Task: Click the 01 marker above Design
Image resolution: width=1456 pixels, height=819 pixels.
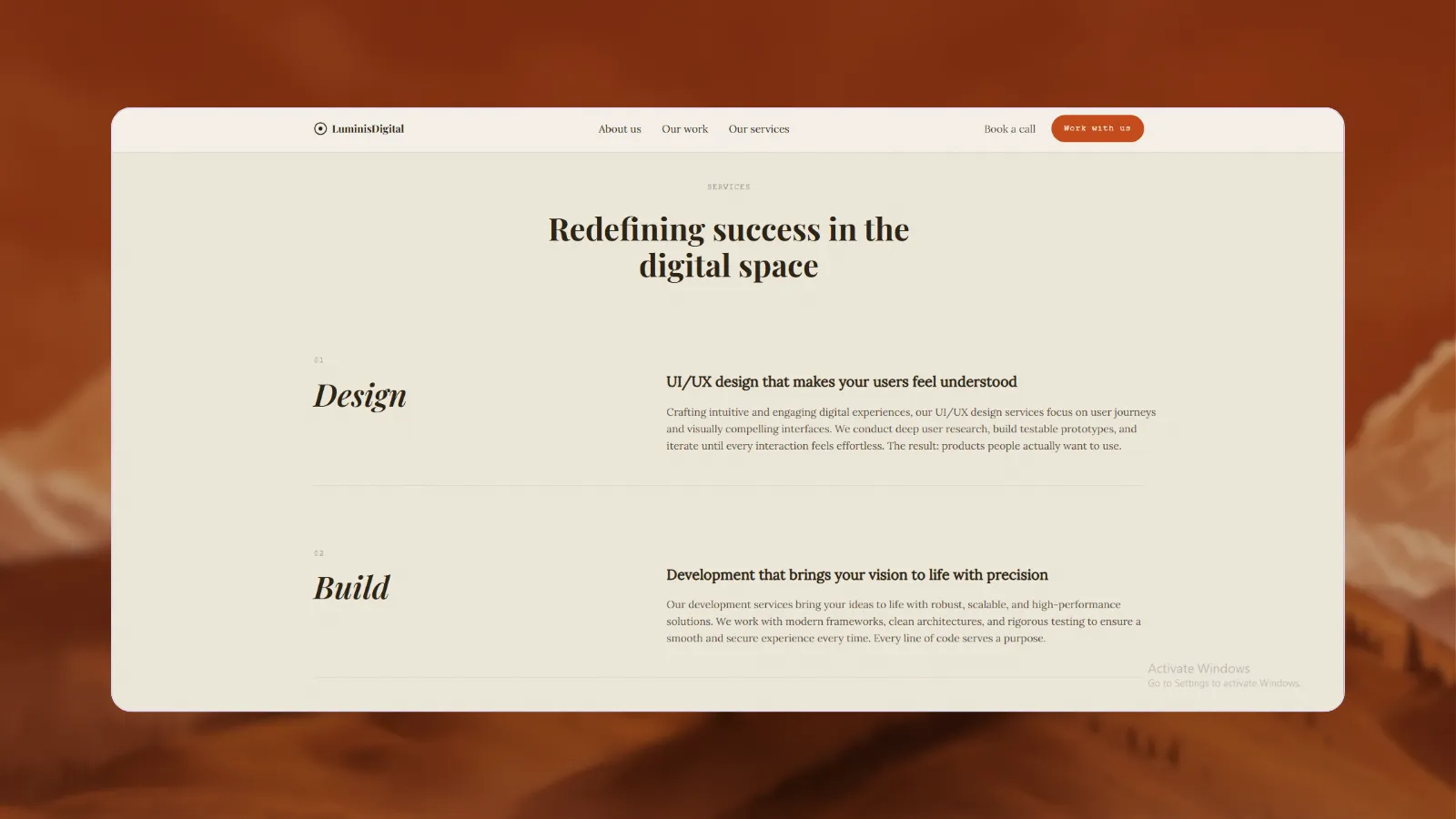Action: 318,359
